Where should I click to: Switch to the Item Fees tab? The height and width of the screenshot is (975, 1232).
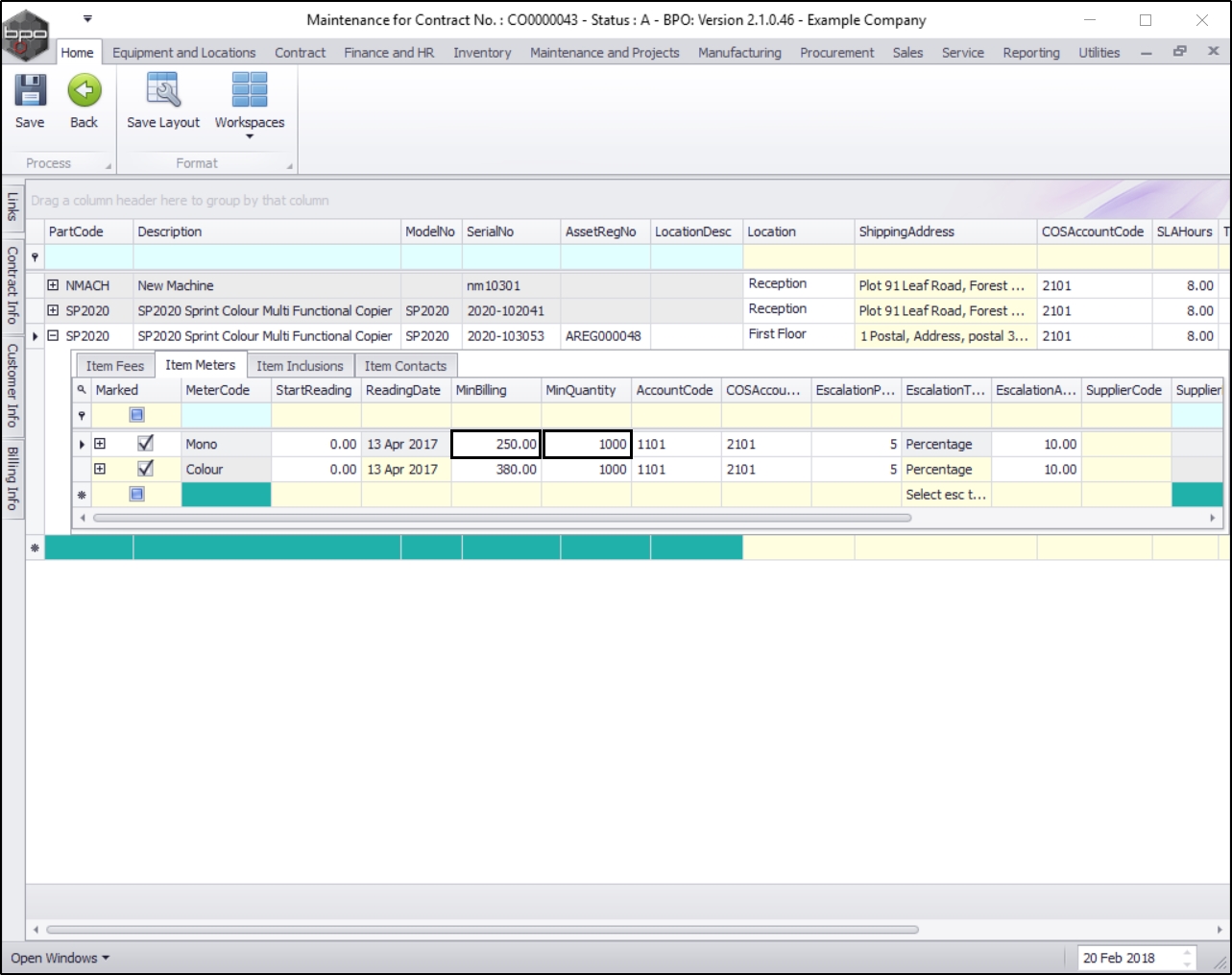(114, 366)
